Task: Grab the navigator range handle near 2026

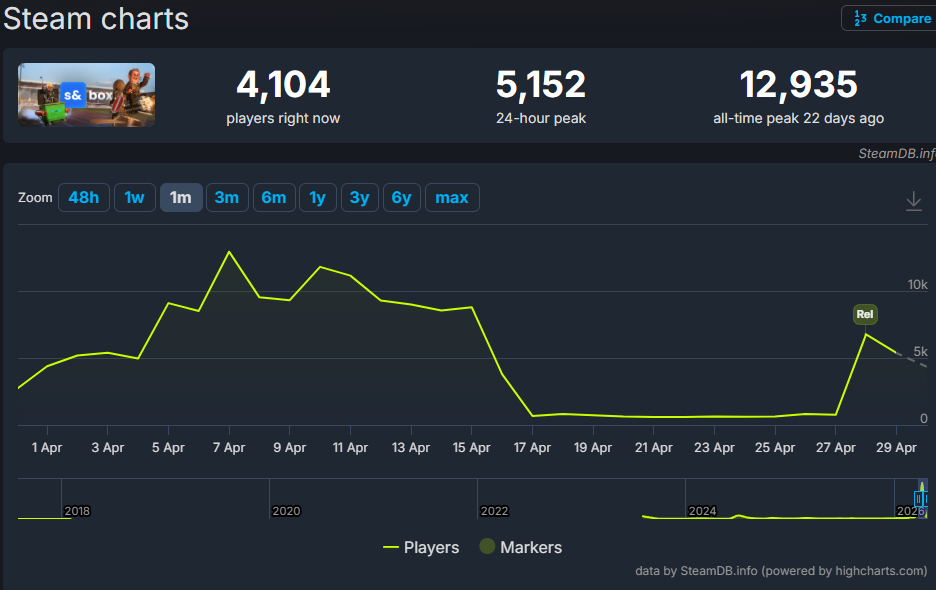Action: tap(920, 499)
